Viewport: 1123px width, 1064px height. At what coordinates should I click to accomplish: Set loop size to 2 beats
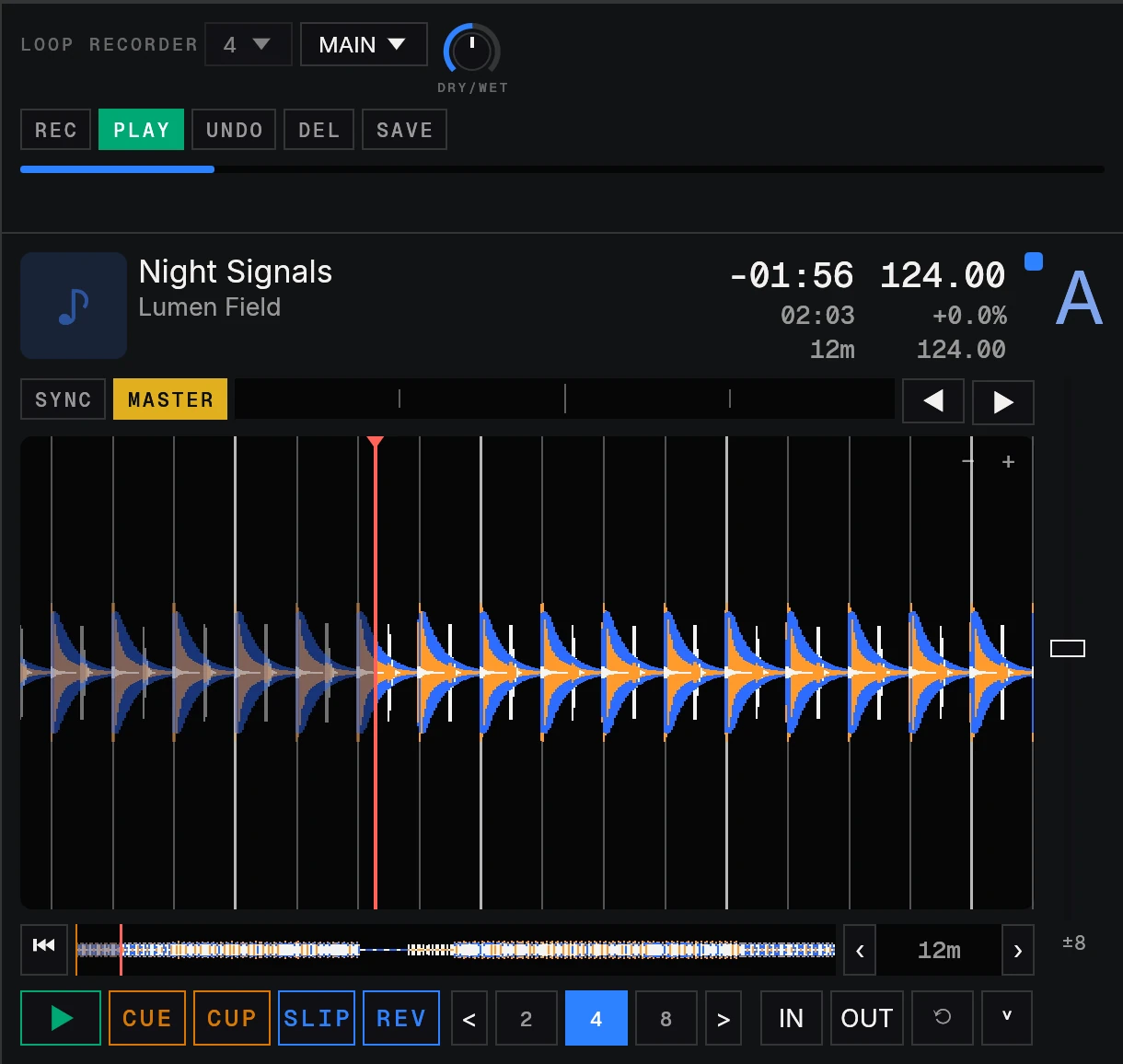[527, 1019]
